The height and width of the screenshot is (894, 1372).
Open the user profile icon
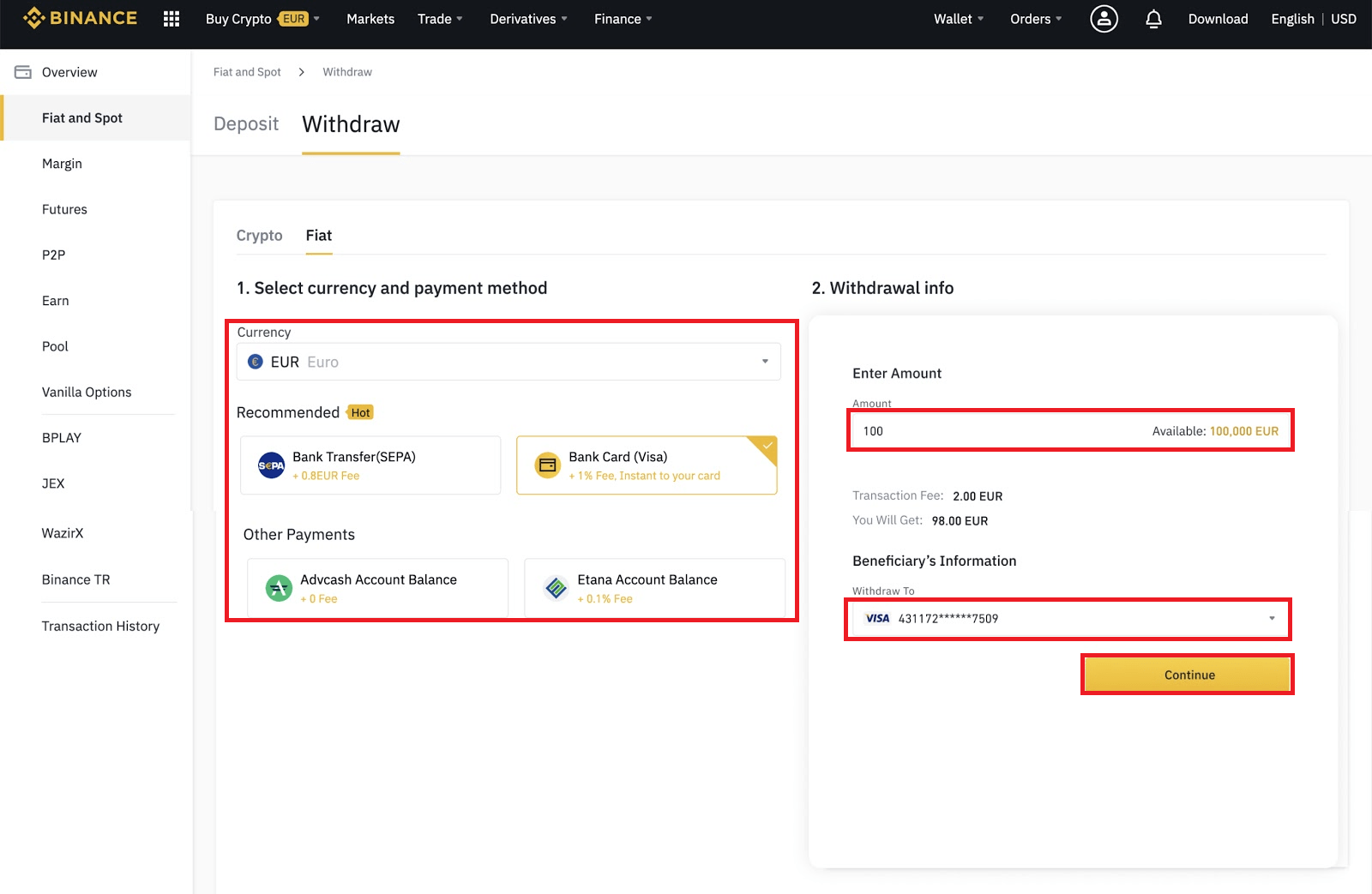[1104, 19]
